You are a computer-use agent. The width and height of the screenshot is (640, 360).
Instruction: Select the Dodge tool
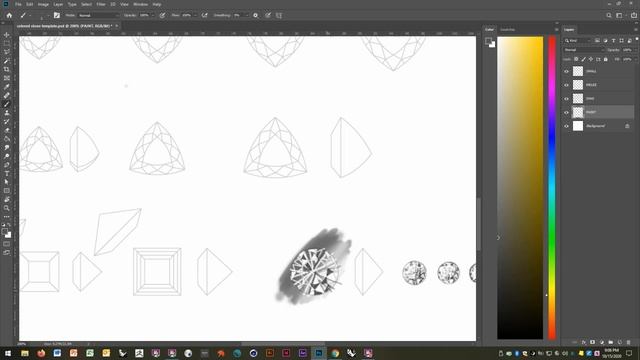[7, 156]
